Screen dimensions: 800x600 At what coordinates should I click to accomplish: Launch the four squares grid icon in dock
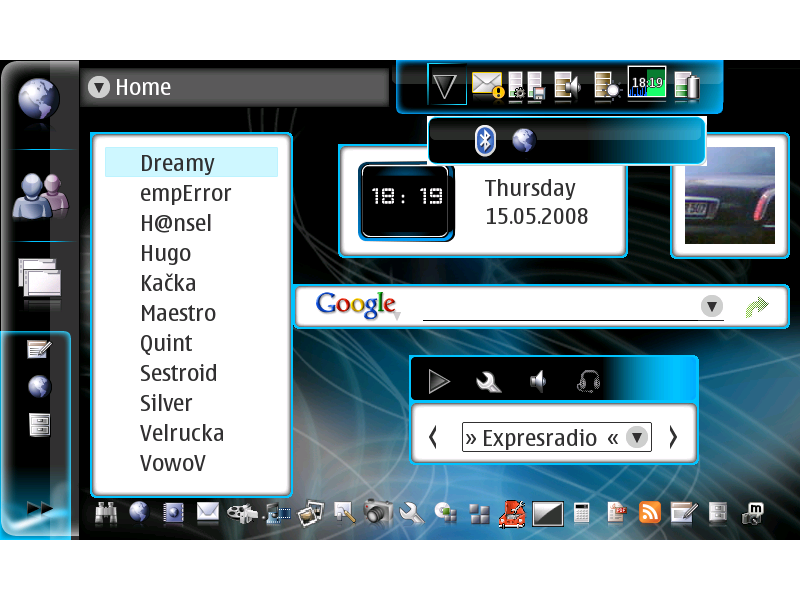tap(479, 514)
